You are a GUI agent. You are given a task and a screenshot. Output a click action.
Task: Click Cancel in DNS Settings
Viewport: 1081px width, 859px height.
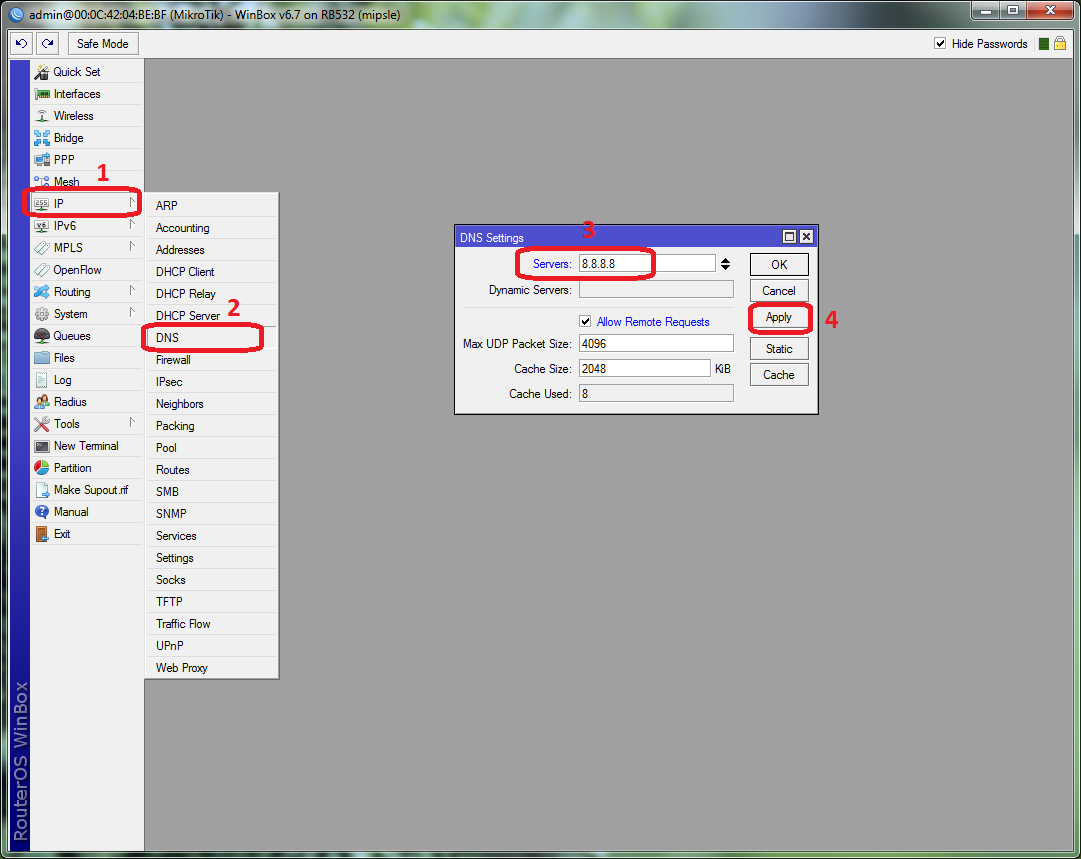pyautogui.click(x=779, y=291)
